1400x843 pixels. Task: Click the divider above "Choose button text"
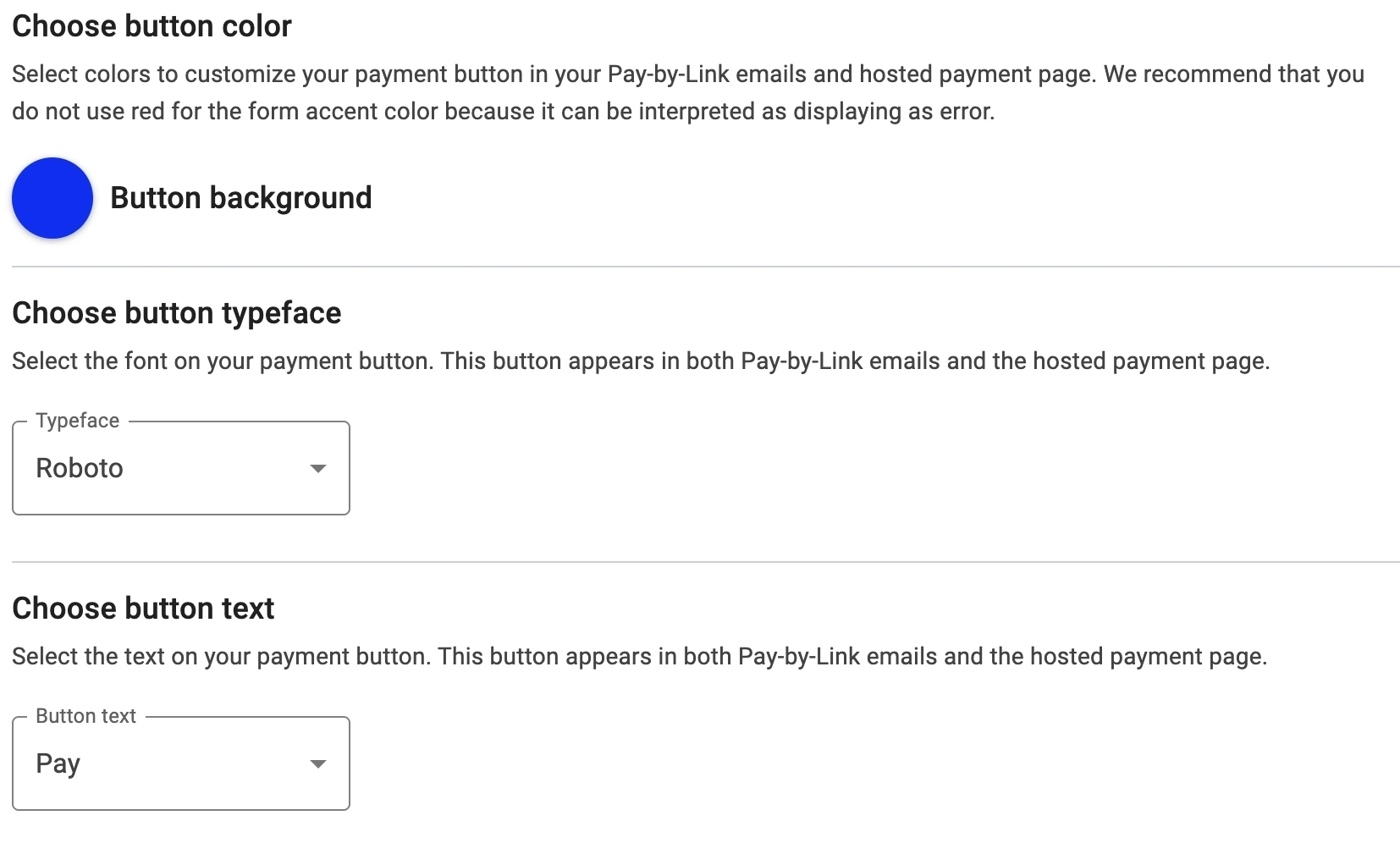point(705,562)
